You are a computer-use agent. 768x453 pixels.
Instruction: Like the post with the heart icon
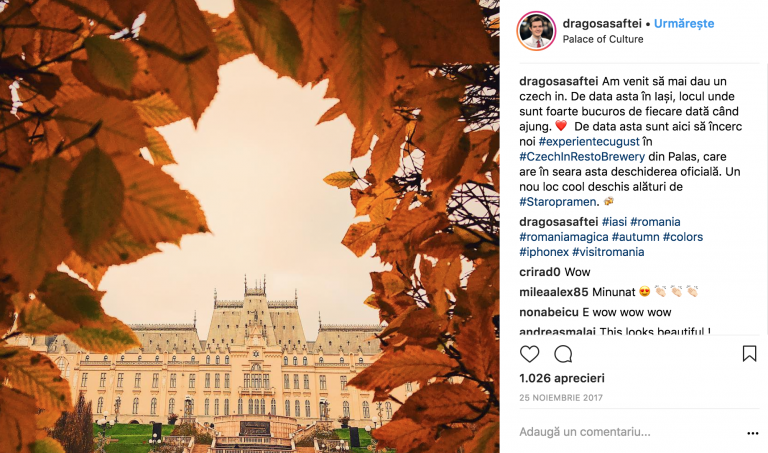click(529, 354)
